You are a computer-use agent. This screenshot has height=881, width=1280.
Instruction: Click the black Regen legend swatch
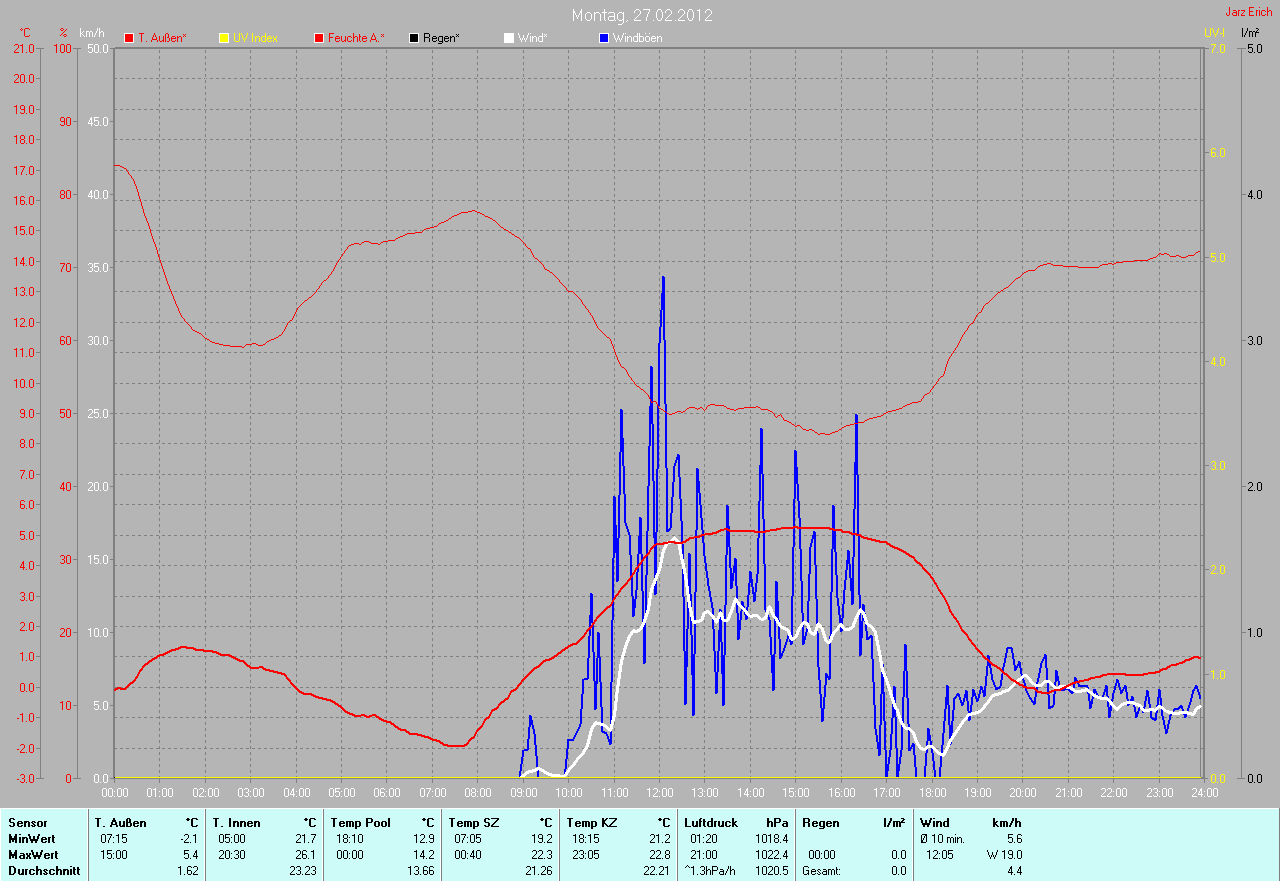point(414,38)
